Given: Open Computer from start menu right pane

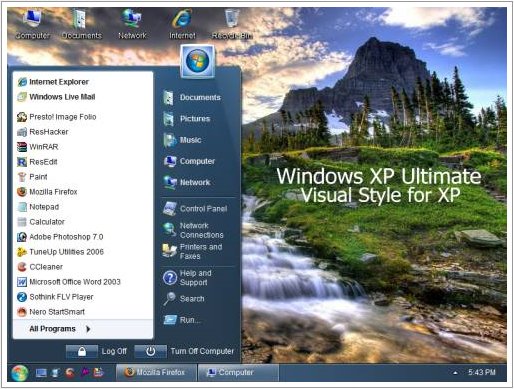Looking at the screenshot, I should [189, 161].
